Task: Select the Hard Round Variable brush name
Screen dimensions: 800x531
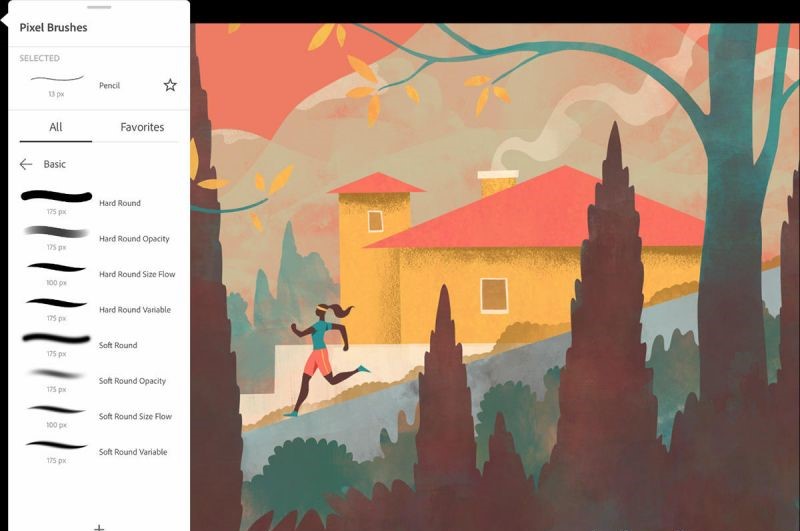Action: pos(134,310)
